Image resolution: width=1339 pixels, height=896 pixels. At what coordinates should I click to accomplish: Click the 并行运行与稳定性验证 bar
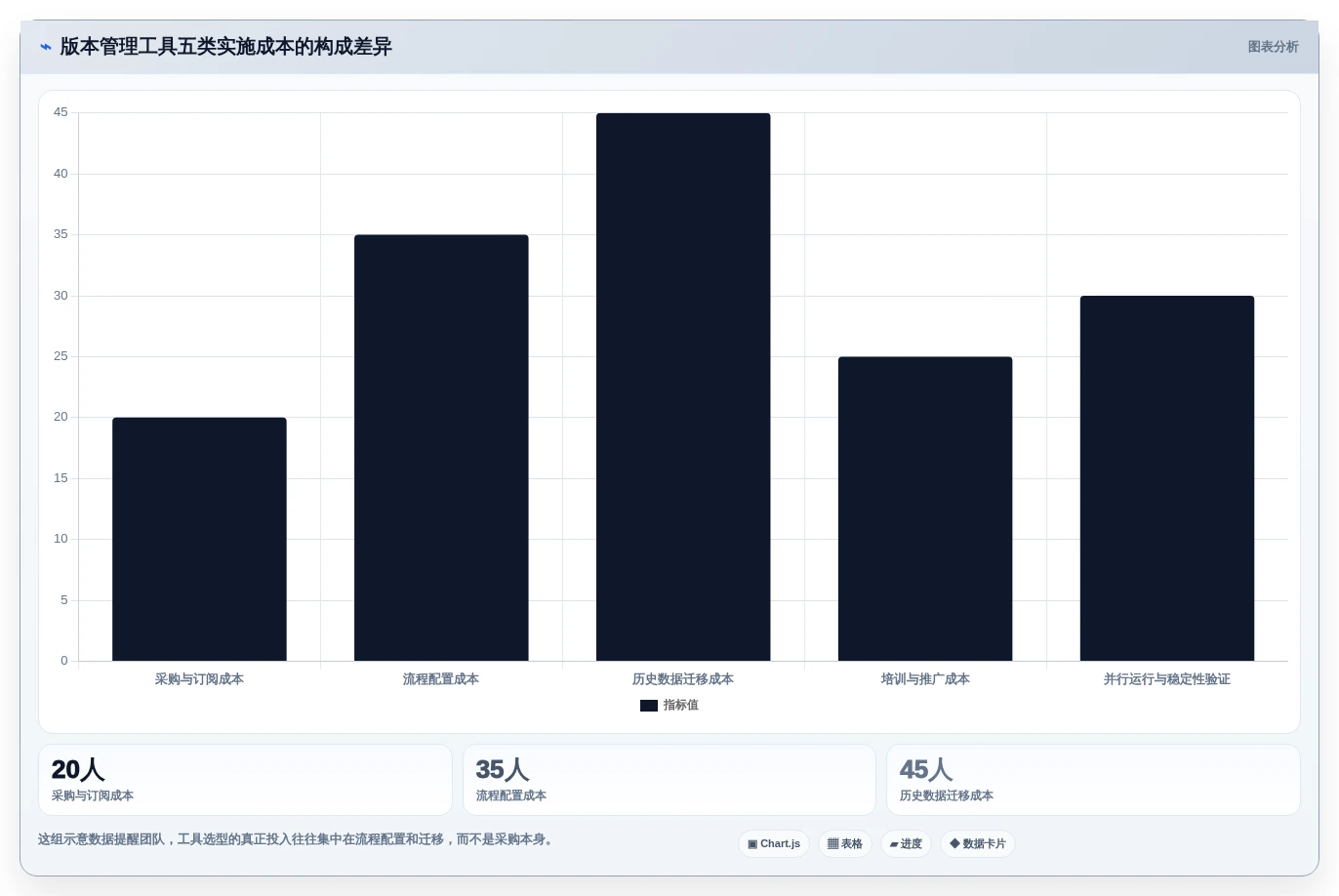(1167, 478)
